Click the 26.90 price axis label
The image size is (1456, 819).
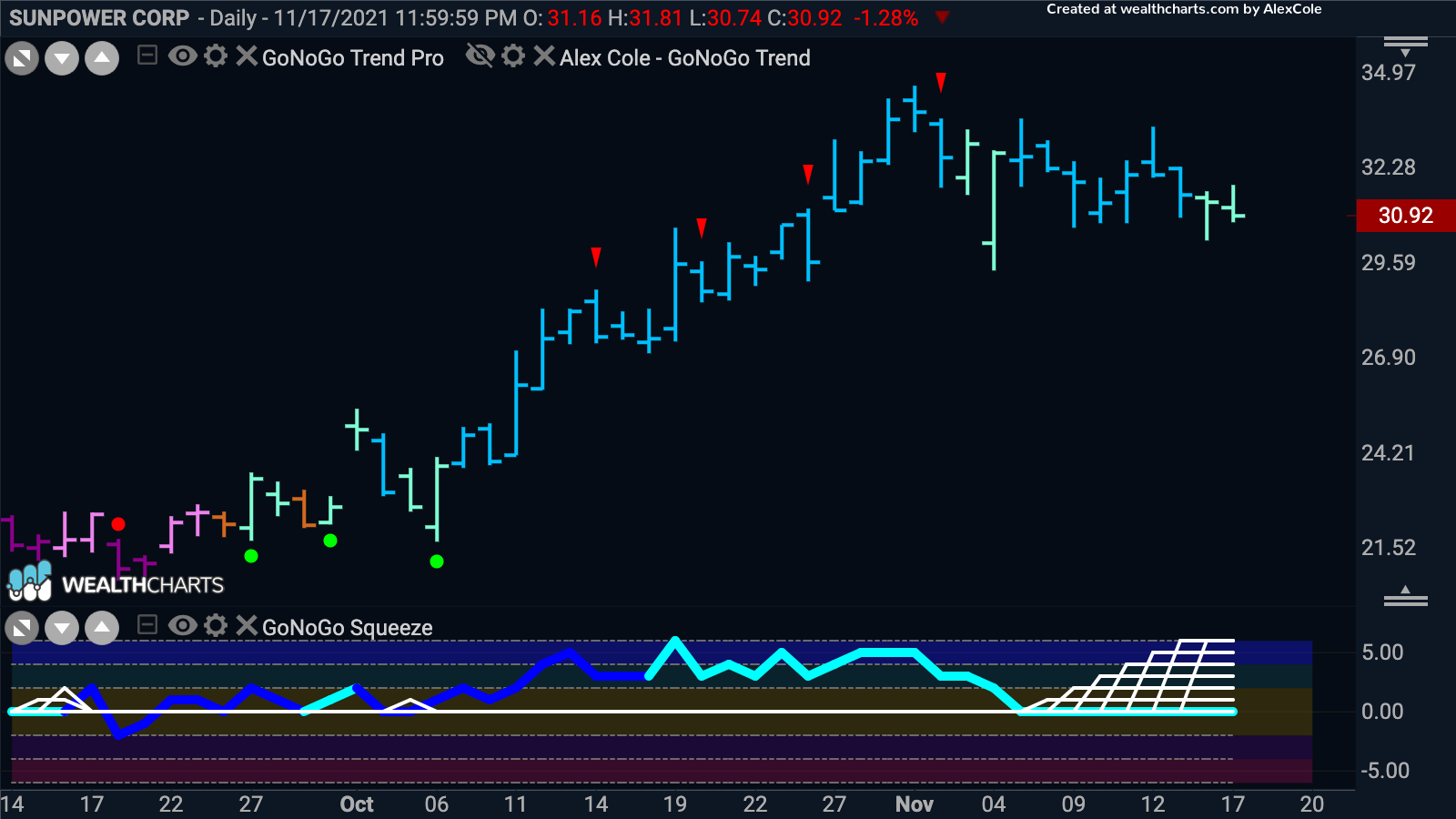tap(1389, 358)
